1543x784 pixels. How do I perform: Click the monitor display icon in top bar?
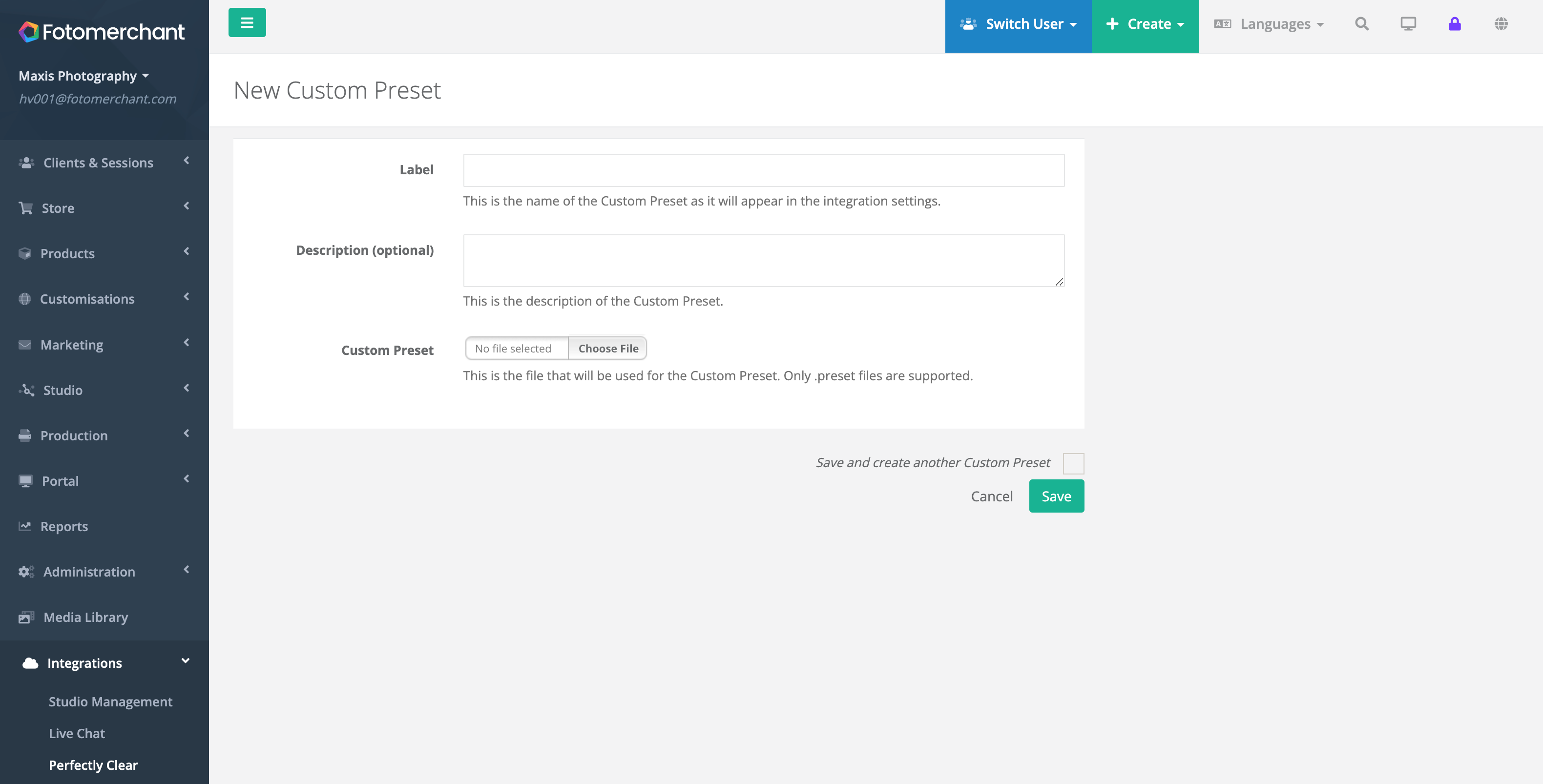coord(1408,24)
